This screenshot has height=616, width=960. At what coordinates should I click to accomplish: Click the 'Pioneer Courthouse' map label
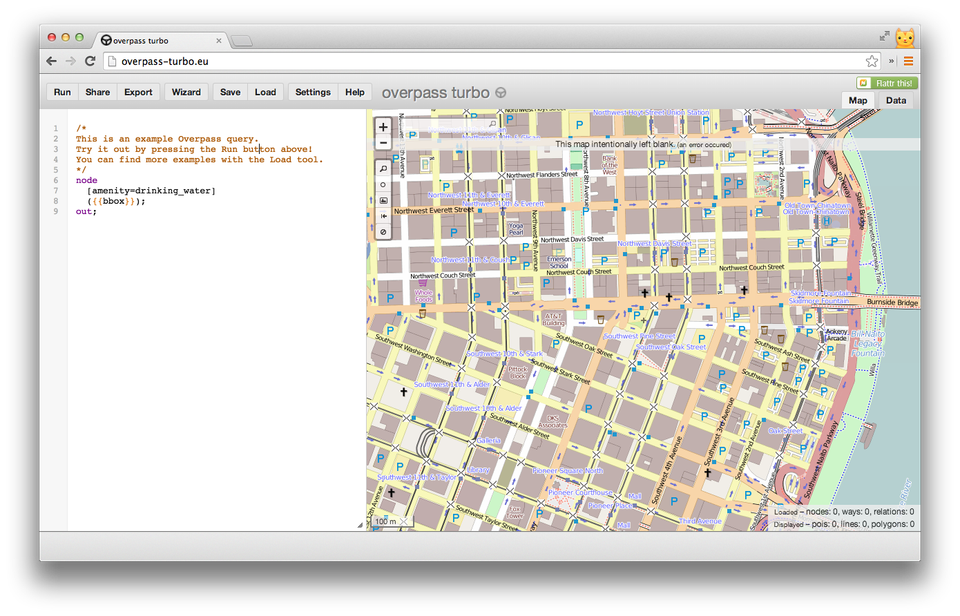click(580, 492)
